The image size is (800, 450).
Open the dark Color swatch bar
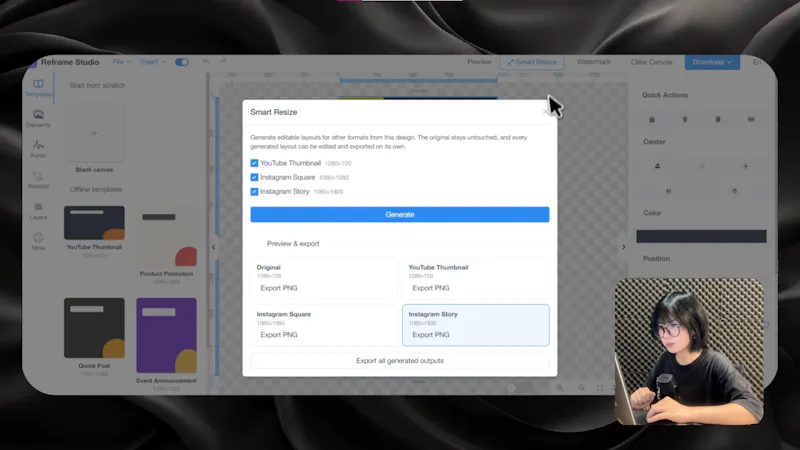pyautogui.click(x=701, y=236)
